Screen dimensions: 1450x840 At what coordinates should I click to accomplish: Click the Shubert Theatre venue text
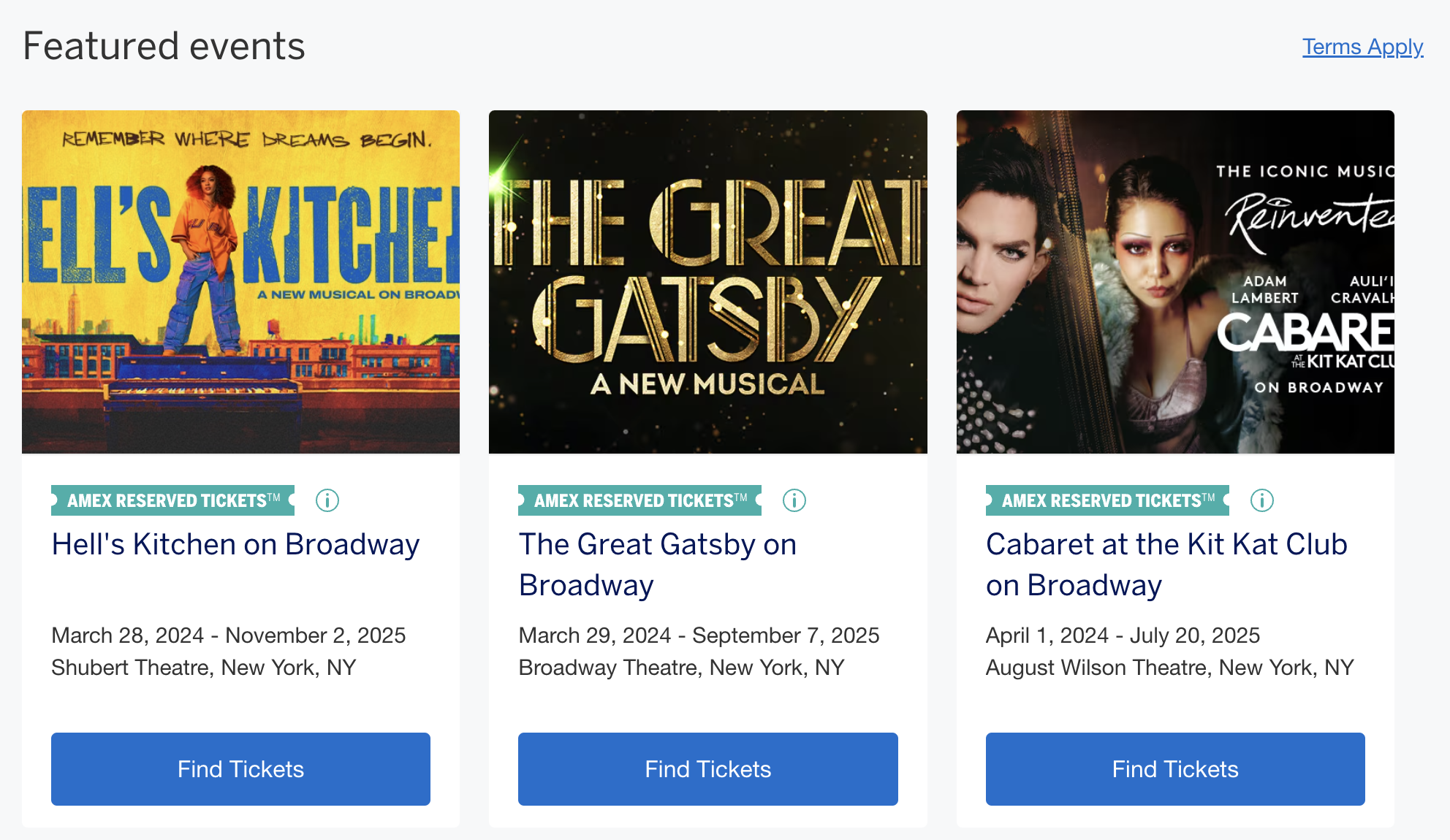[203, 667]
